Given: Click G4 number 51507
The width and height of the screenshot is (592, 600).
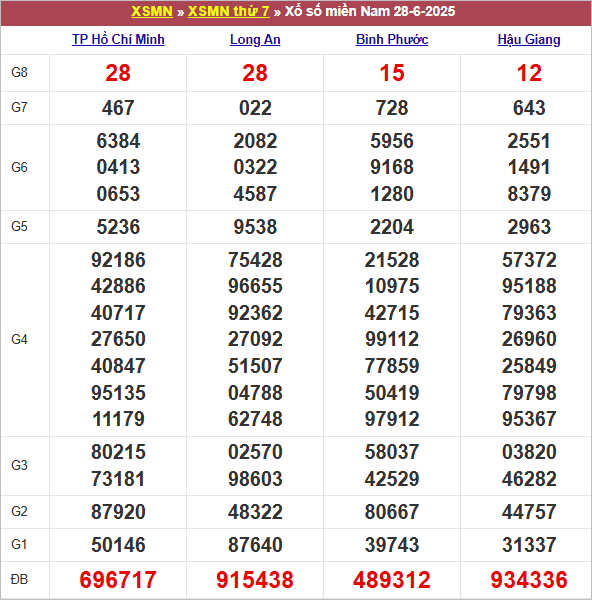Looking at the screenshot, I should point(255,365).
